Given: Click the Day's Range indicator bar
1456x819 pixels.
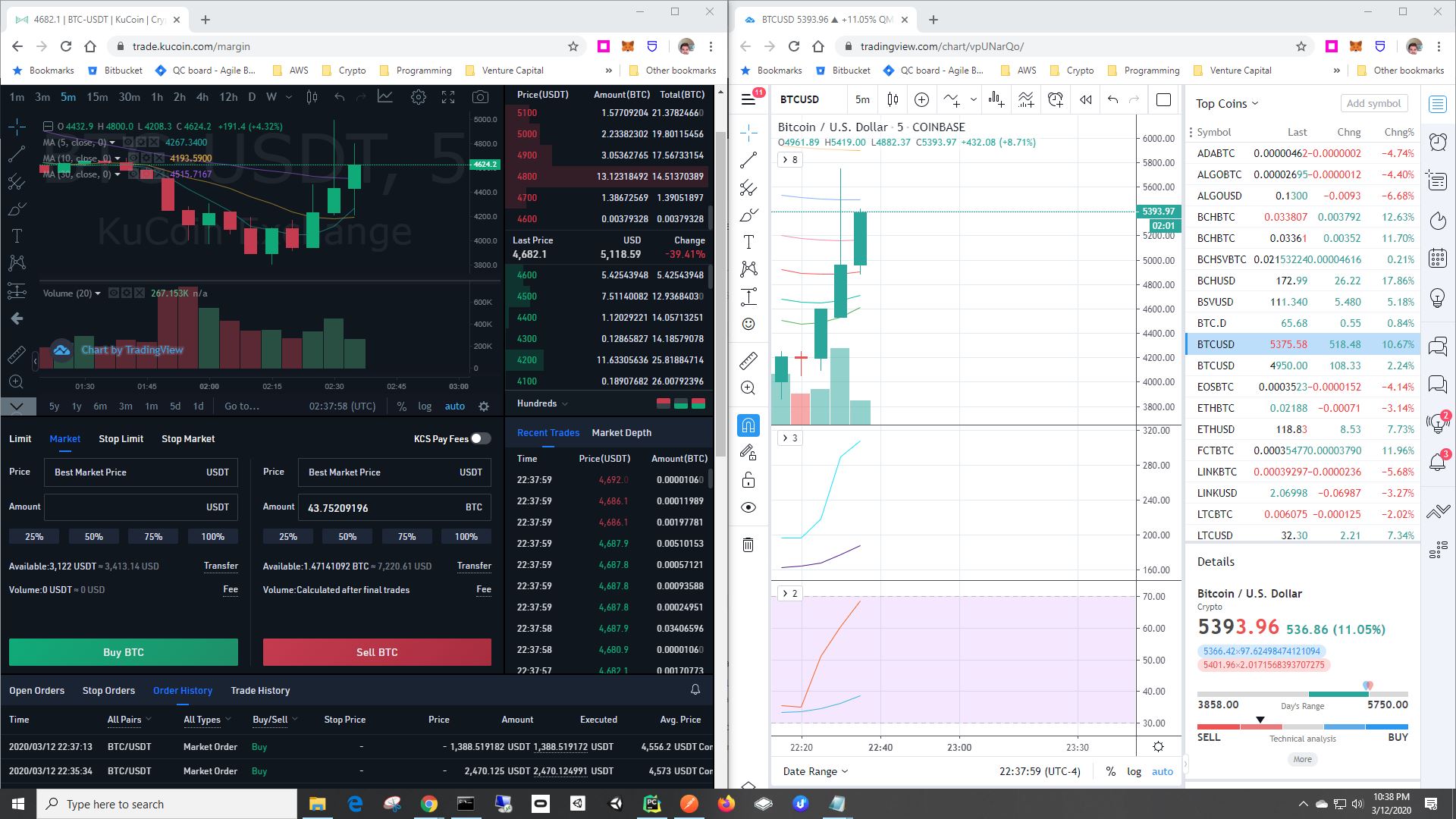Looking at the screenshot, I should (x=1302, y=694).
